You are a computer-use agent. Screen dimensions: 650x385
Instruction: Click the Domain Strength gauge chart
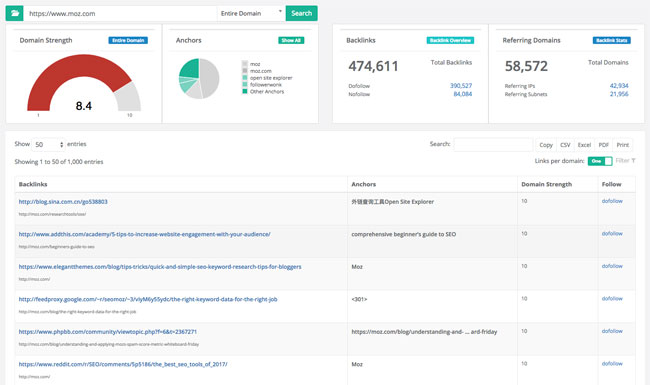tap(84, 83)
